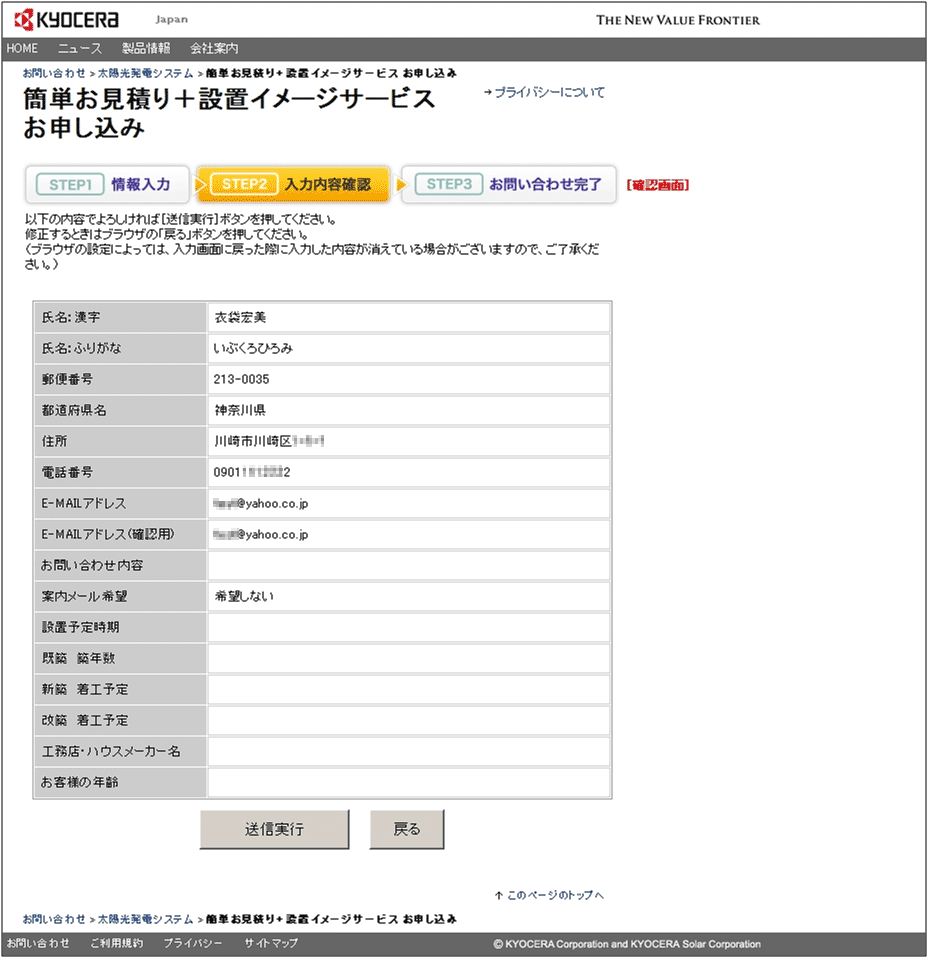Screen dimensions: 928x958
Task: Click the prefecture value 神奈川県
Action: point(240,410)
